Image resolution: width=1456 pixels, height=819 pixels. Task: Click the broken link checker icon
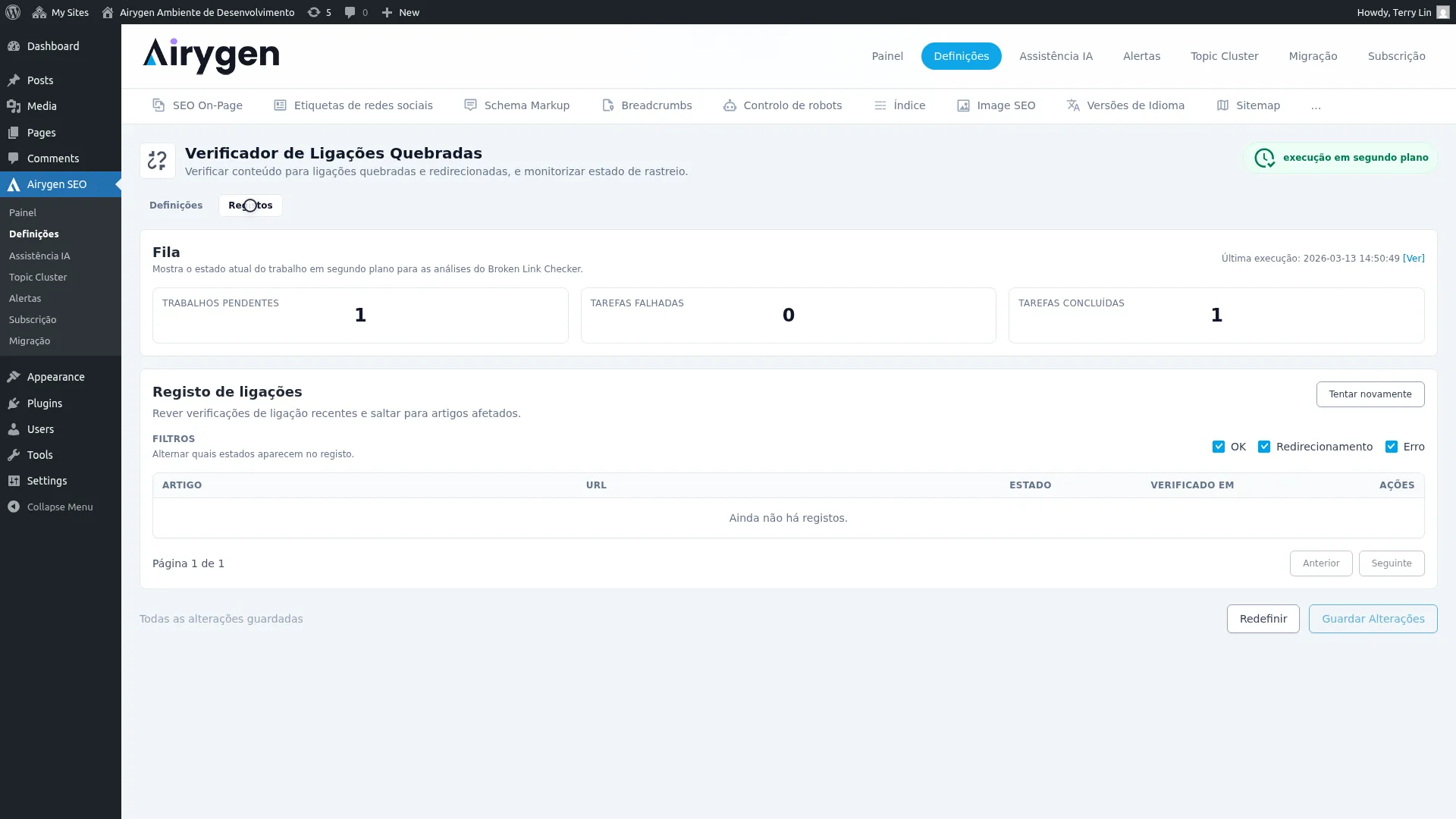point(158,161)
